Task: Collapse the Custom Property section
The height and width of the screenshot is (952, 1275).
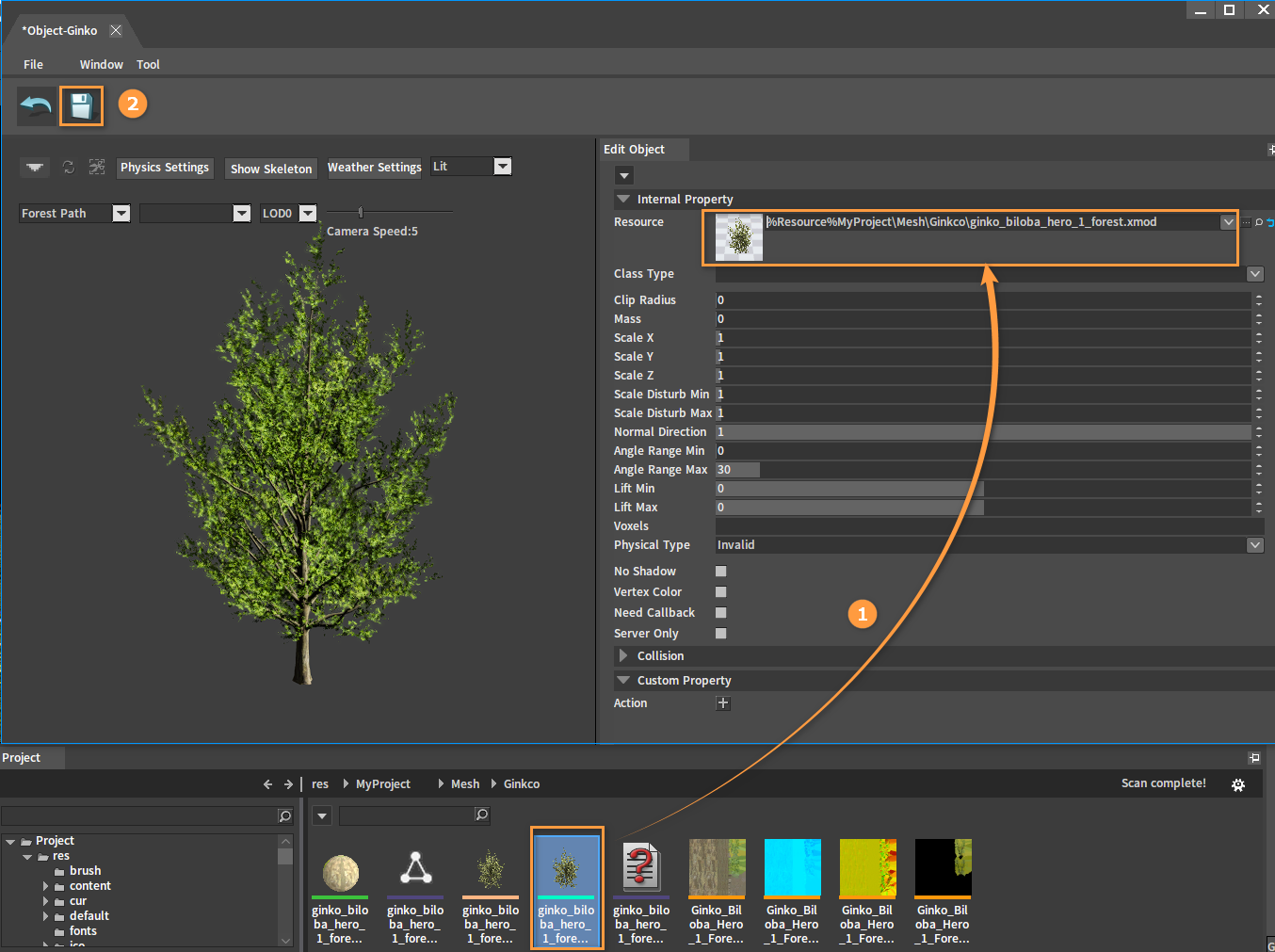Action: [x=622, y=680]
